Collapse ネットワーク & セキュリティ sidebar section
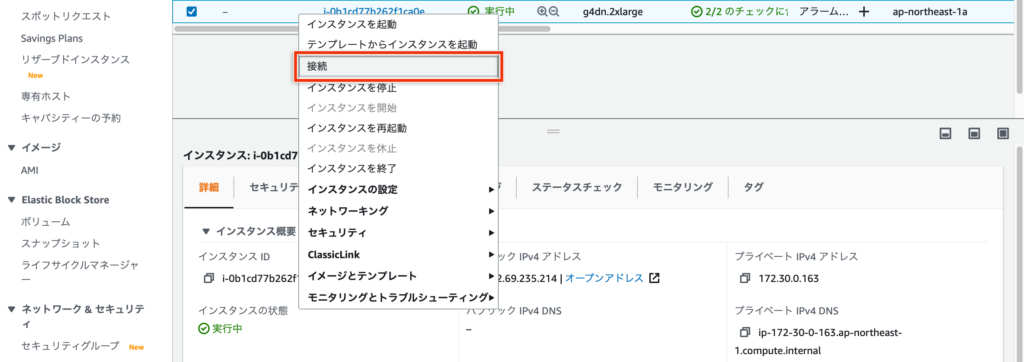1024x362 pixels. (12, 309)
